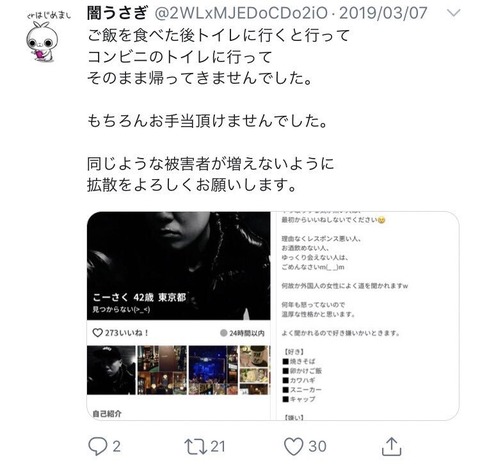Open the 2019/03/07 tweet timestamp

383,13
